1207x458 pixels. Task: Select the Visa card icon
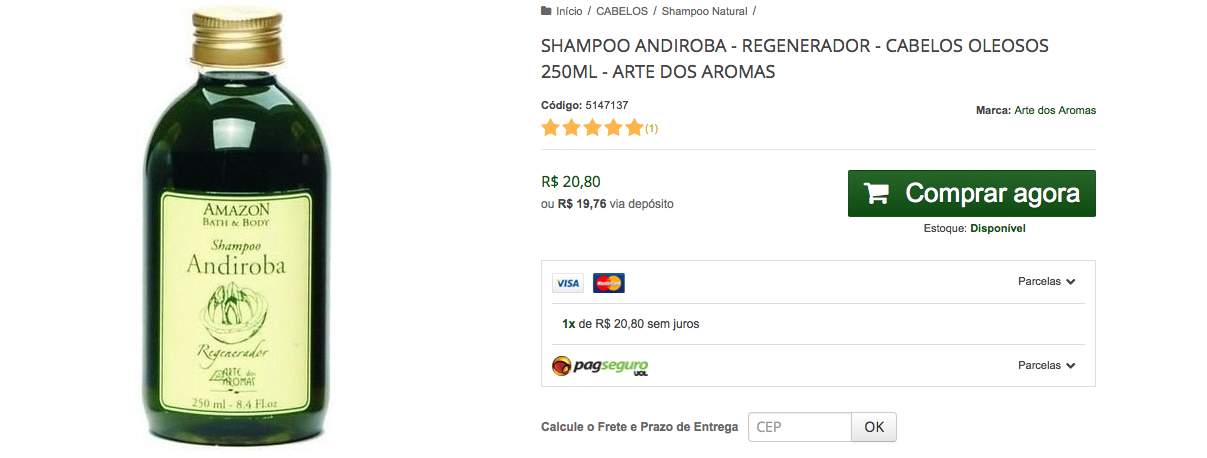click(568, 283)
